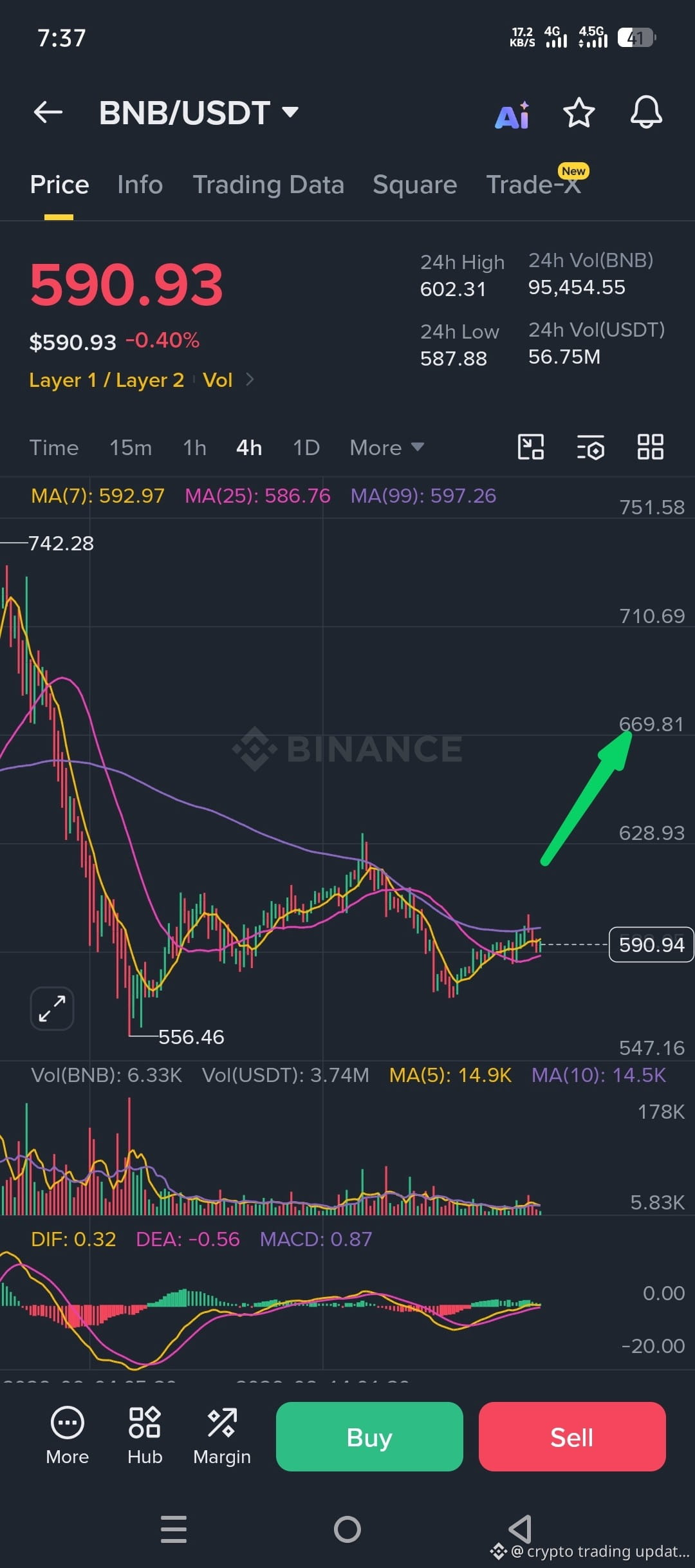Tap the volume MA(5): 14.9K label
Screen dimensions: 695x1568
pos(450,1075)
